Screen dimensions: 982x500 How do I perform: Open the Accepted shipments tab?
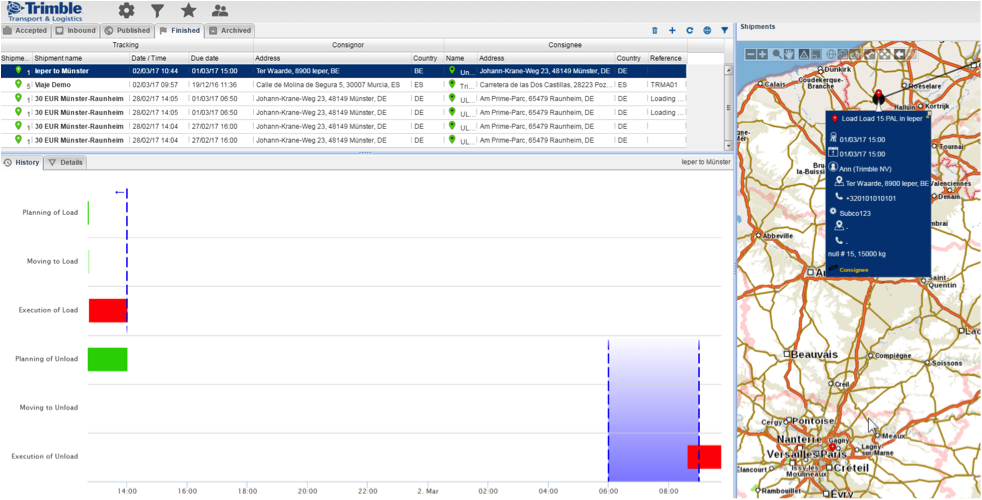tap(26, 31)
